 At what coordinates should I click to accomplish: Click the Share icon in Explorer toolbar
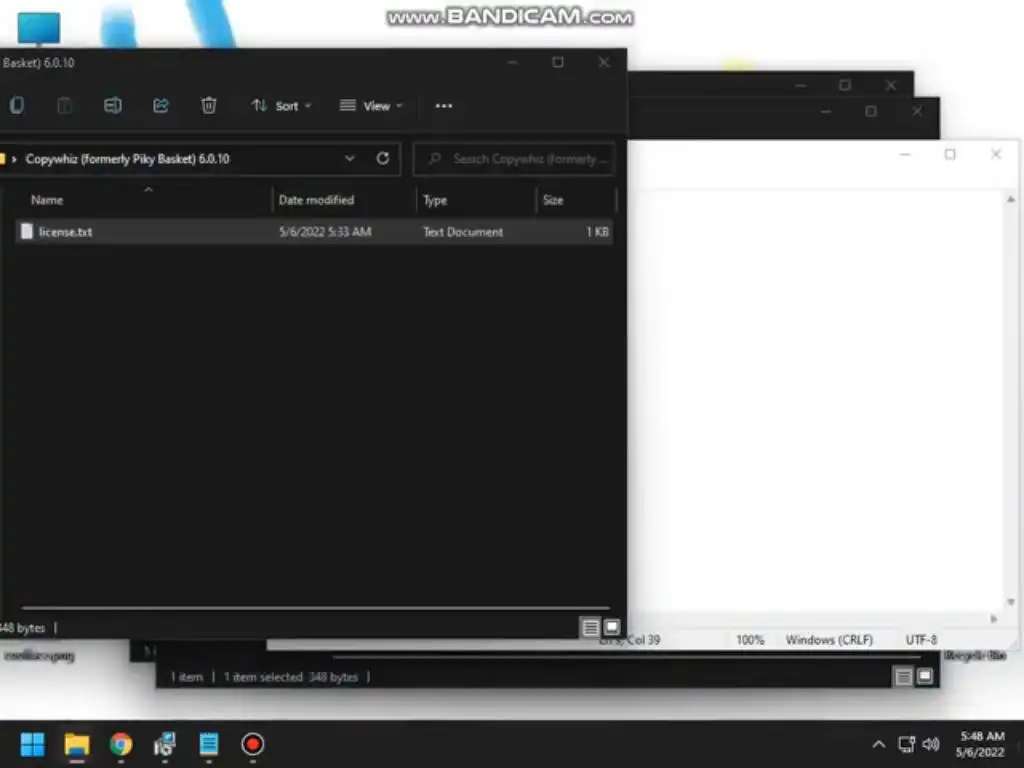click(x=161, y=105)
